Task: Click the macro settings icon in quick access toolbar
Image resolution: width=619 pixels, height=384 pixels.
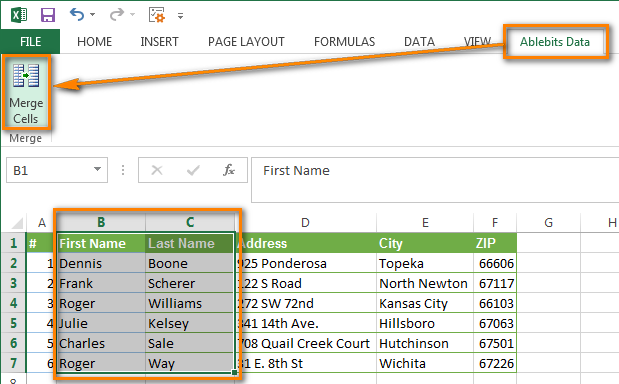Action: coord(157,15)
